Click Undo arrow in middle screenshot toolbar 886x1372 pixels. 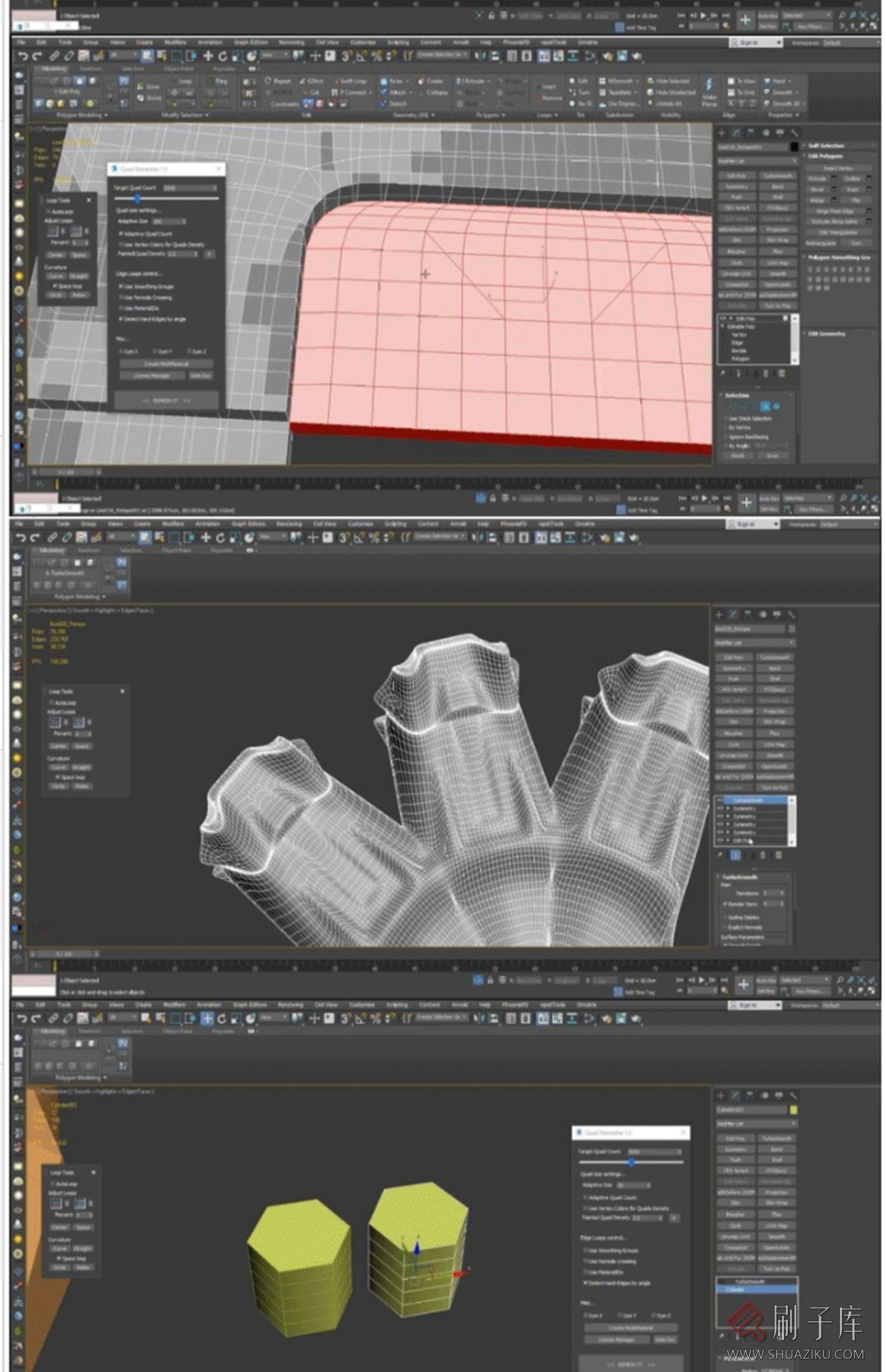coord(21,538)
